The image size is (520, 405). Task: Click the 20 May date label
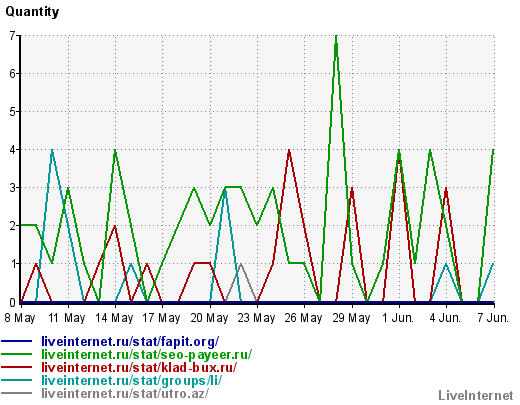point(209,318)
